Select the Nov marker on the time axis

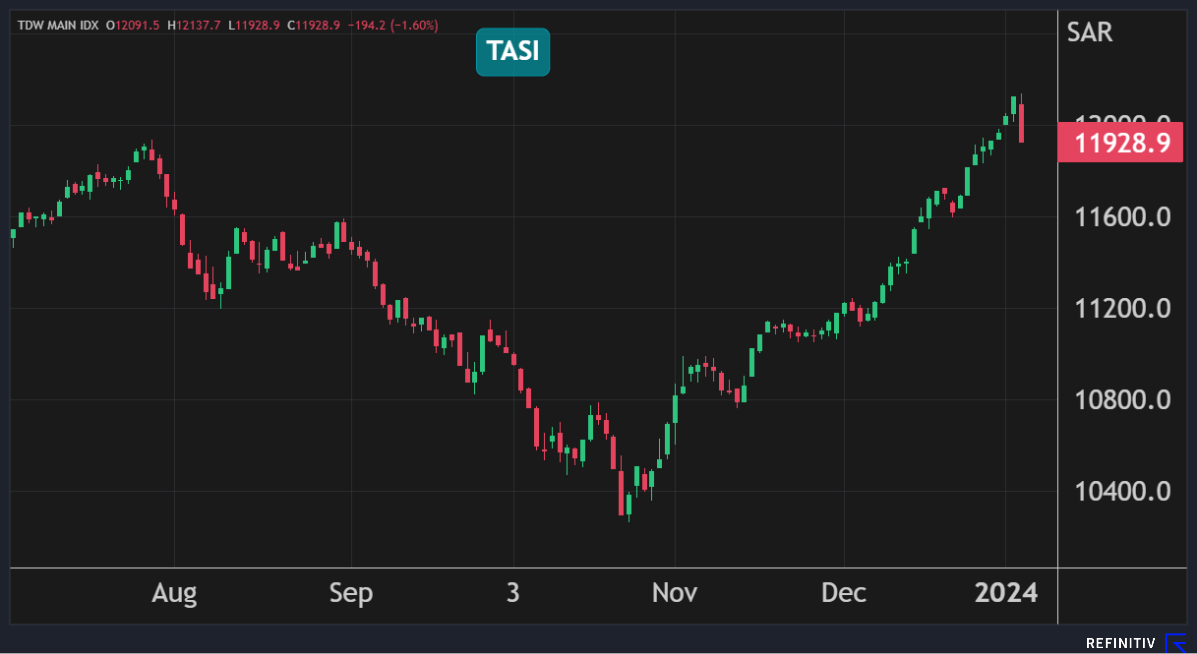pos(675,593)
